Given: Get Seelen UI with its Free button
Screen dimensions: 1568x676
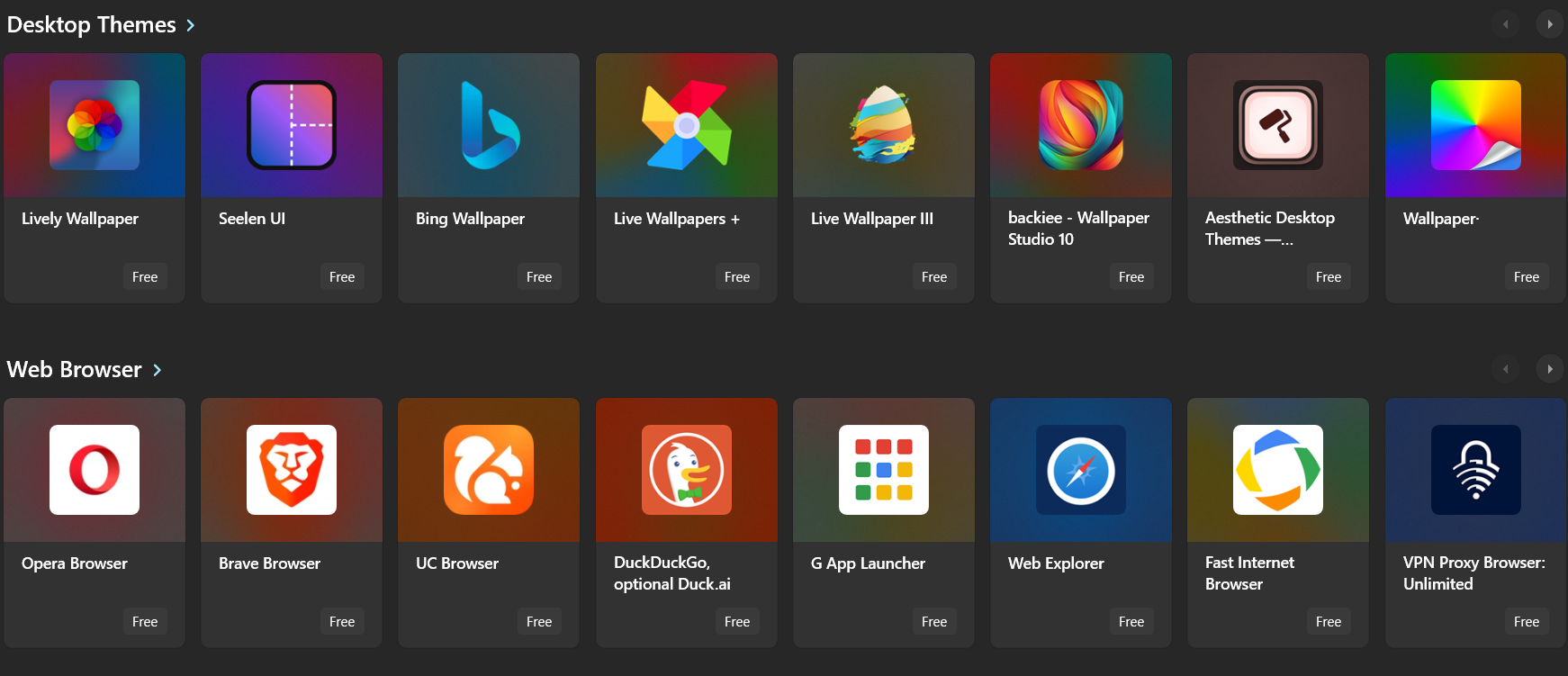Looking at the screenshot, I should point(342,277).
